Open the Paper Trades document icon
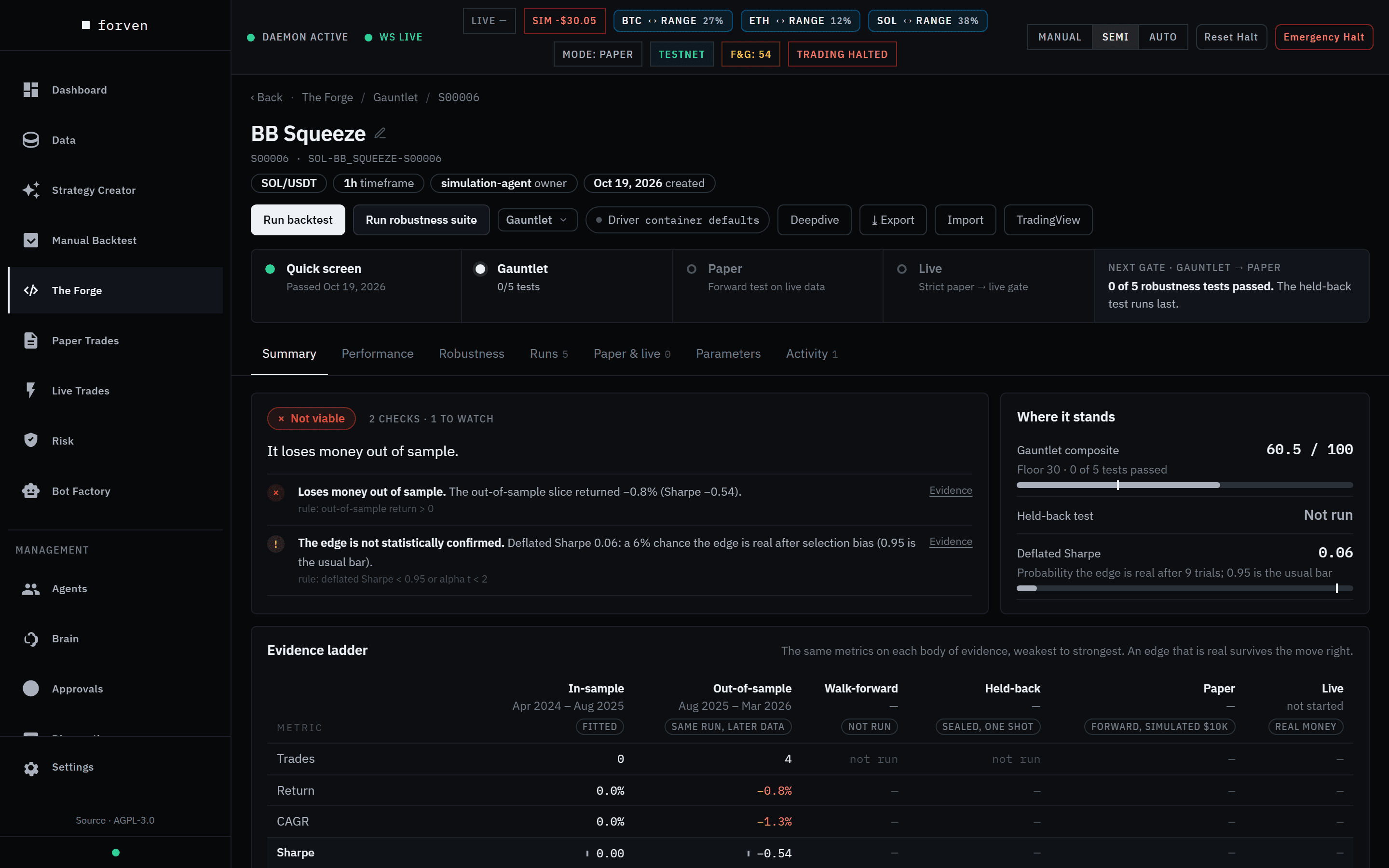Image resolution: width=1389 pixels, height=868 pixels. 31,340
